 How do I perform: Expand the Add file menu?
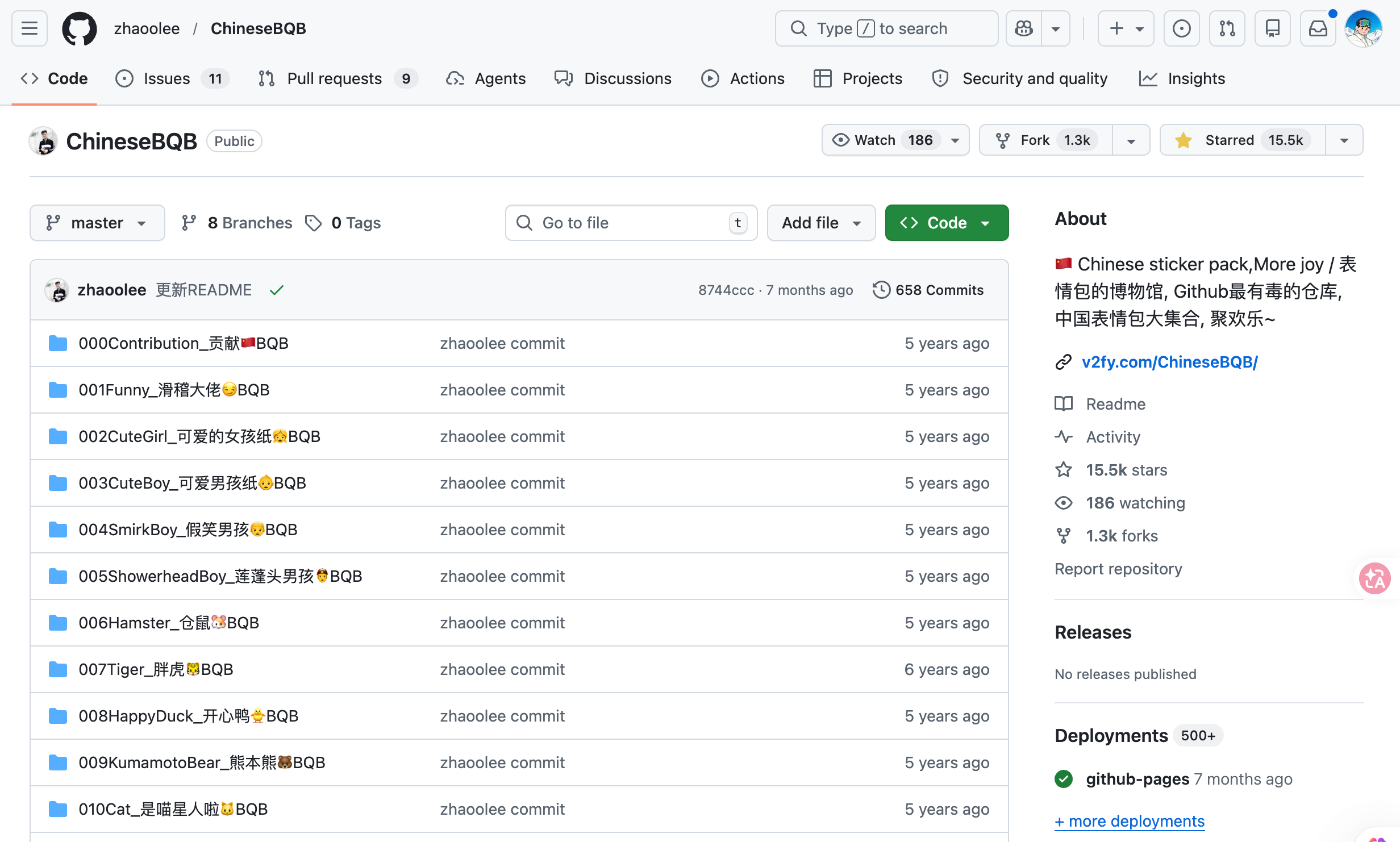821,223
